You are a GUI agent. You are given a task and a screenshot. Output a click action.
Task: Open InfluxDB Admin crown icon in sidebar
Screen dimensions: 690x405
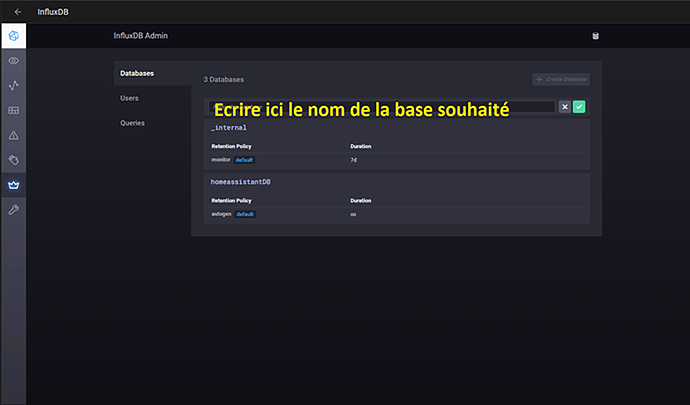pyautogui.click(x=14, y=185)
